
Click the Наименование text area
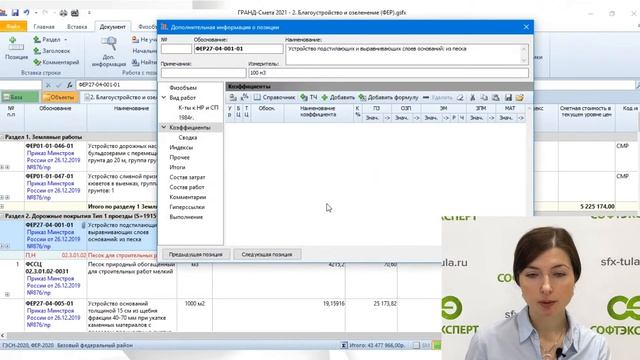[407, 54]
